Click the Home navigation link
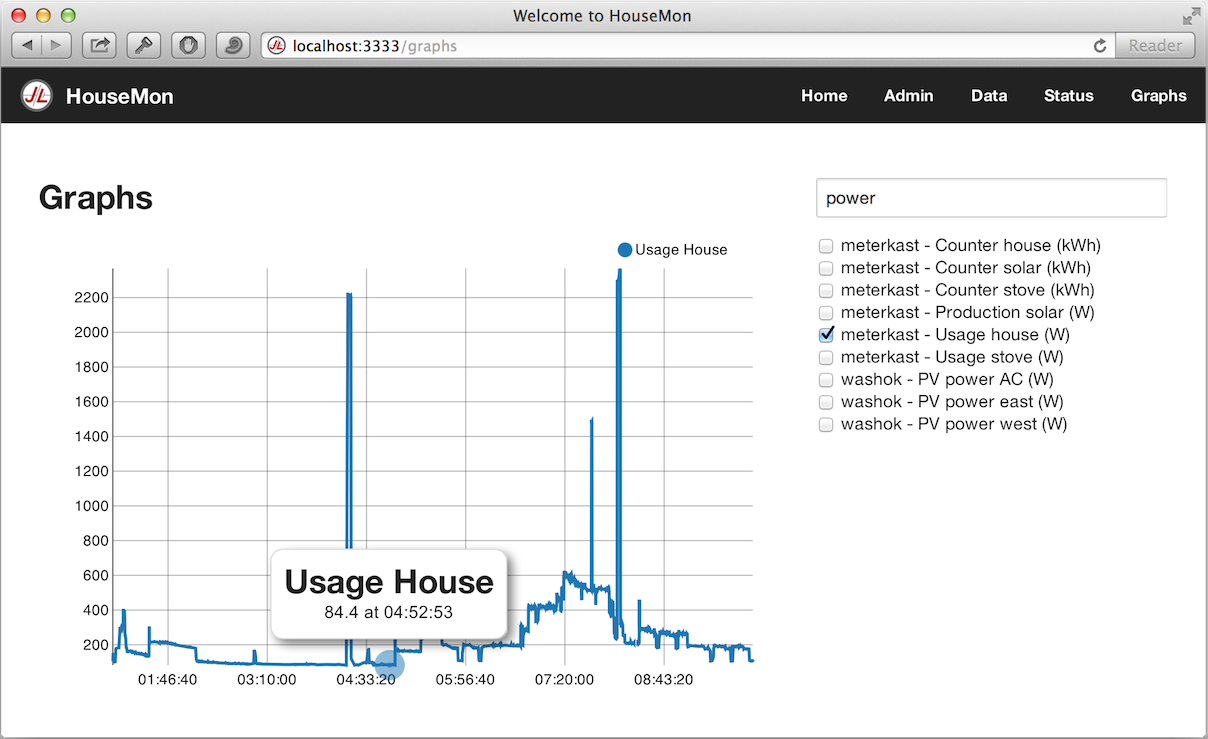The width and height of the screenshot is (1208, 739). [824, 96]
